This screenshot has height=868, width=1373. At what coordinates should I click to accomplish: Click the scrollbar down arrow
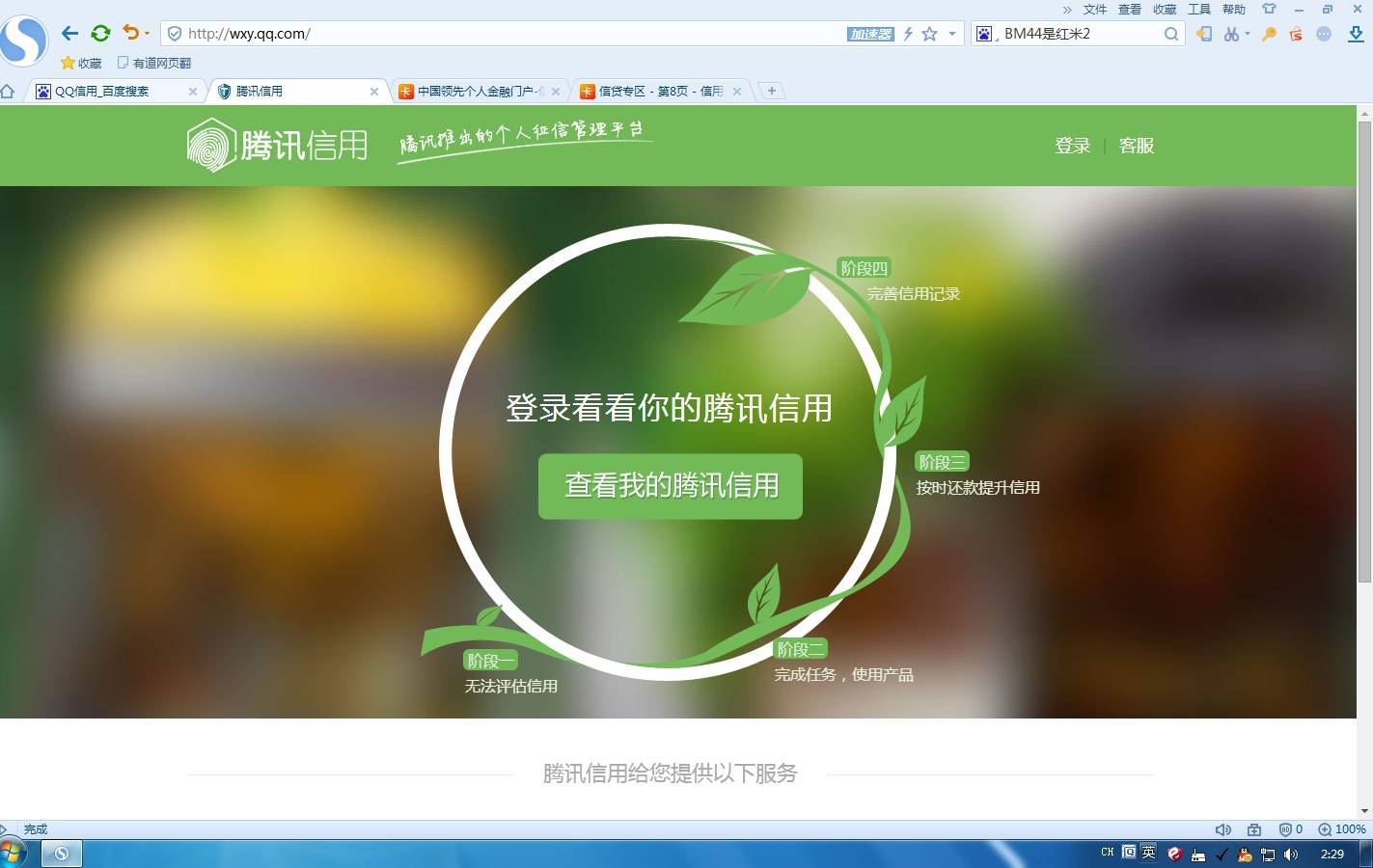coord(1364,811)
